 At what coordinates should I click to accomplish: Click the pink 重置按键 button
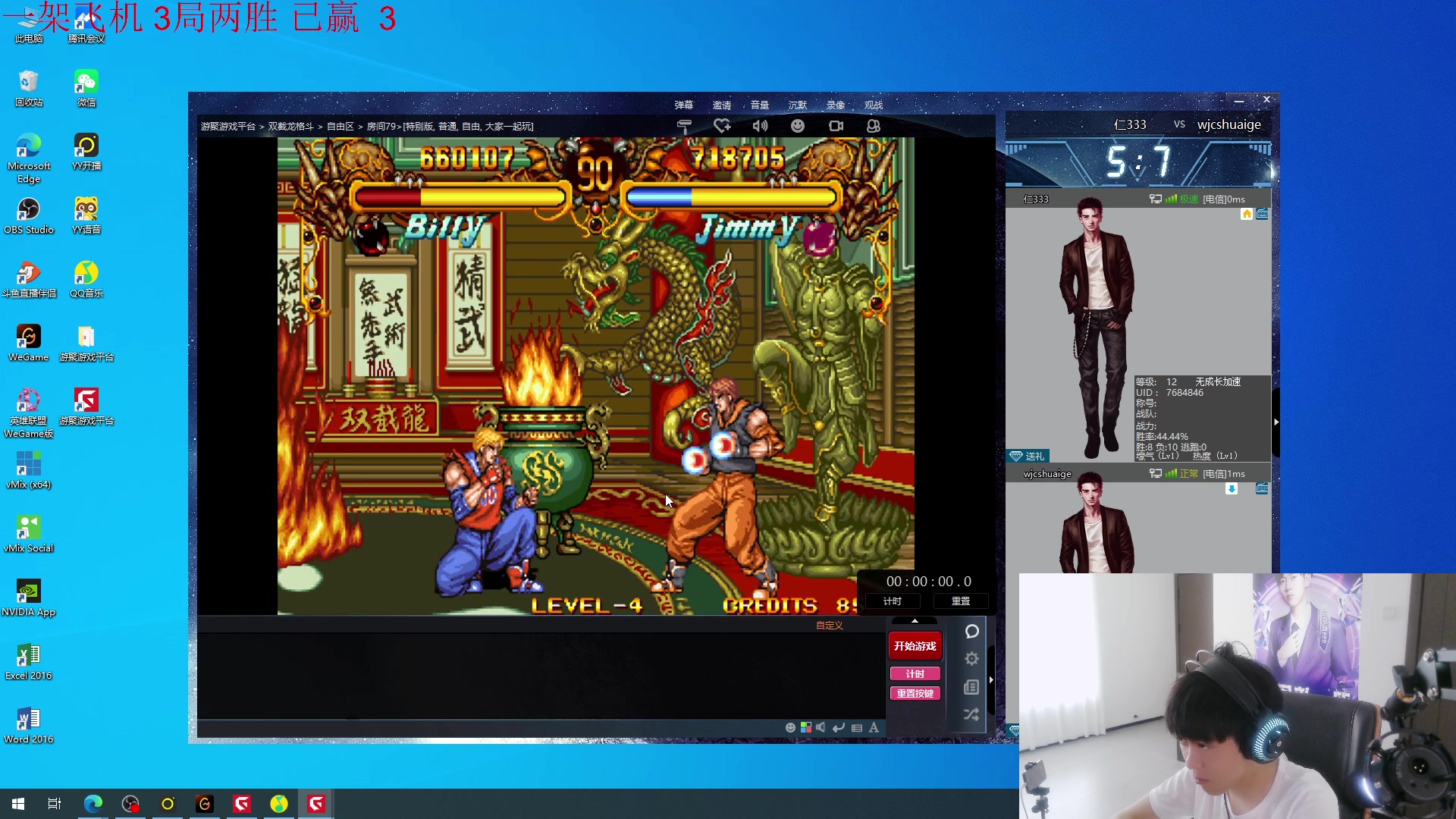915,694
